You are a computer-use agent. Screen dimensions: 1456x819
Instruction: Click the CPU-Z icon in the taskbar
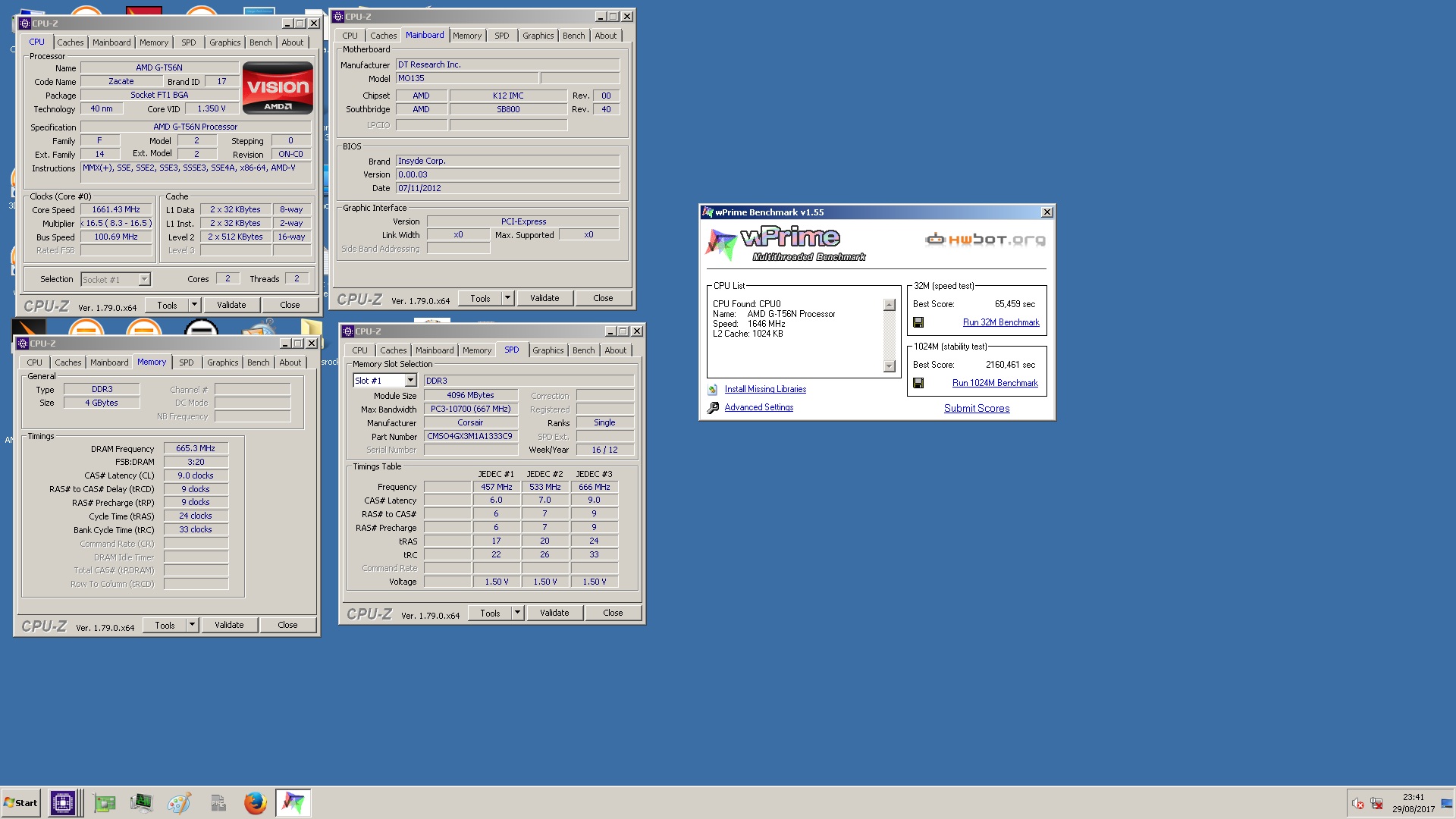[x=63, y=803]
